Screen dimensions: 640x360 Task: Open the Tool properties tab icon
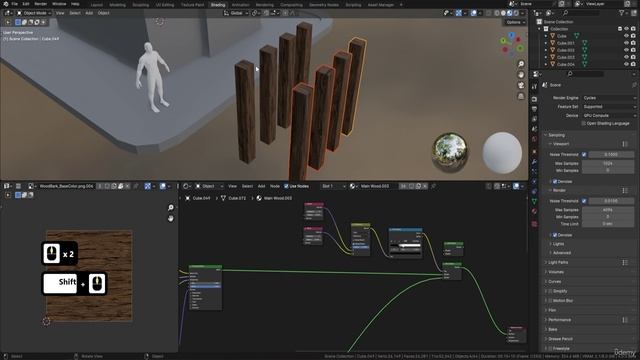[534, 87]
